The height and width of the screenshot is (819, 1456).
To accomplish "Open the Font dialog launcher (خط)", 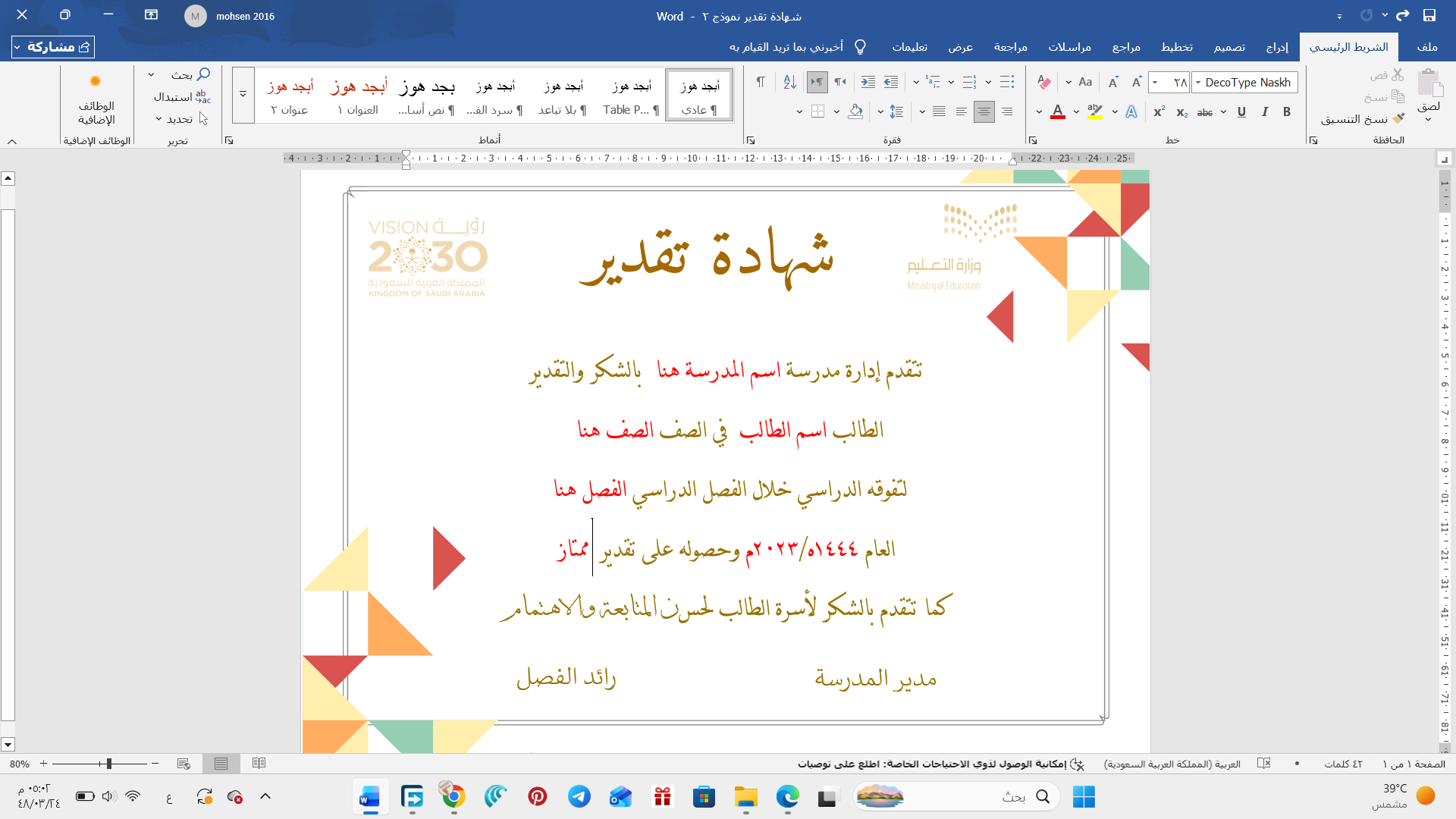I will pos(1032,140).
